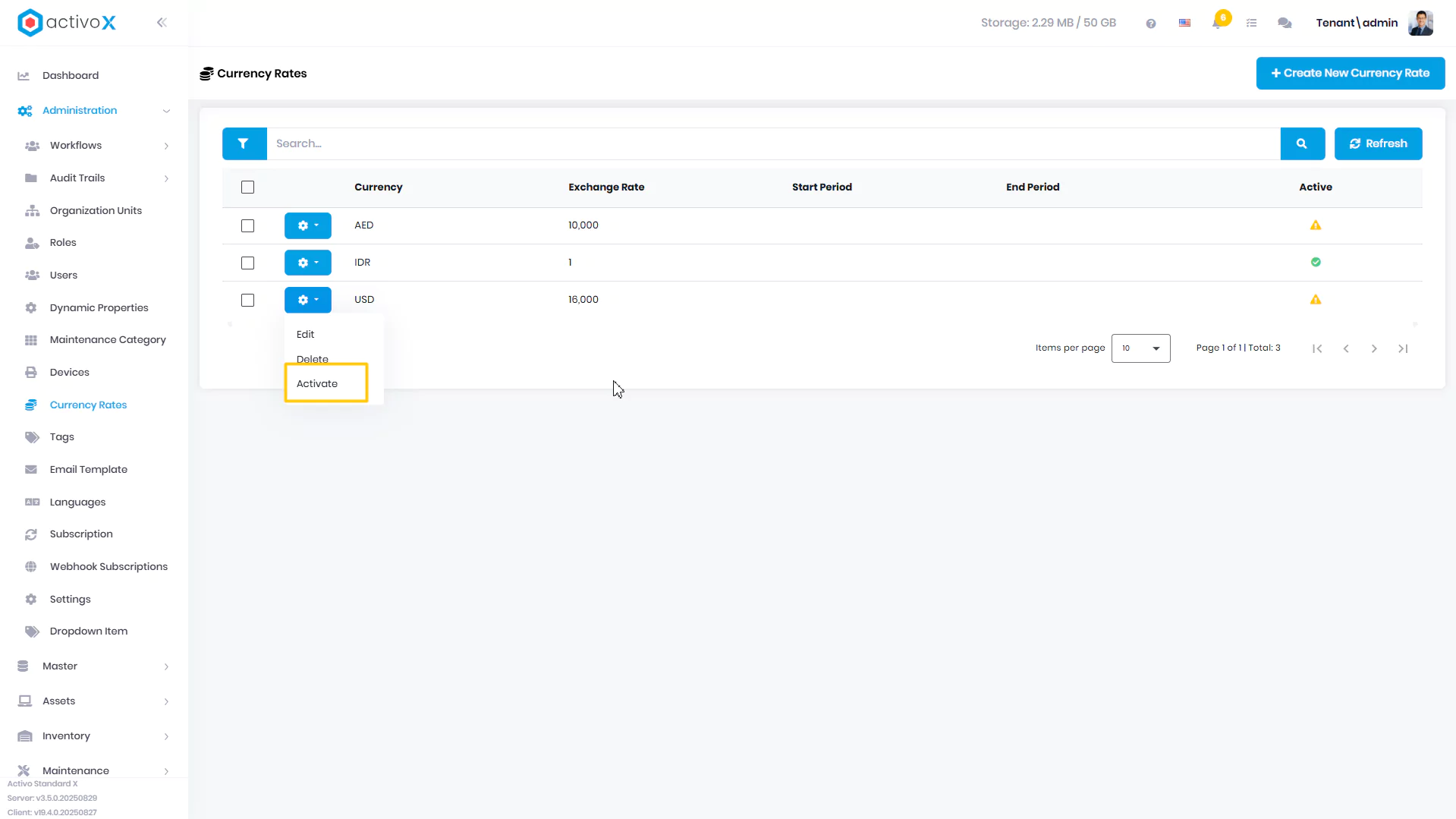Viewport: 1456px width, 819px height.
Task: Sort by the Currency column header
Action: pyautogui.click(x=379, y=187)
